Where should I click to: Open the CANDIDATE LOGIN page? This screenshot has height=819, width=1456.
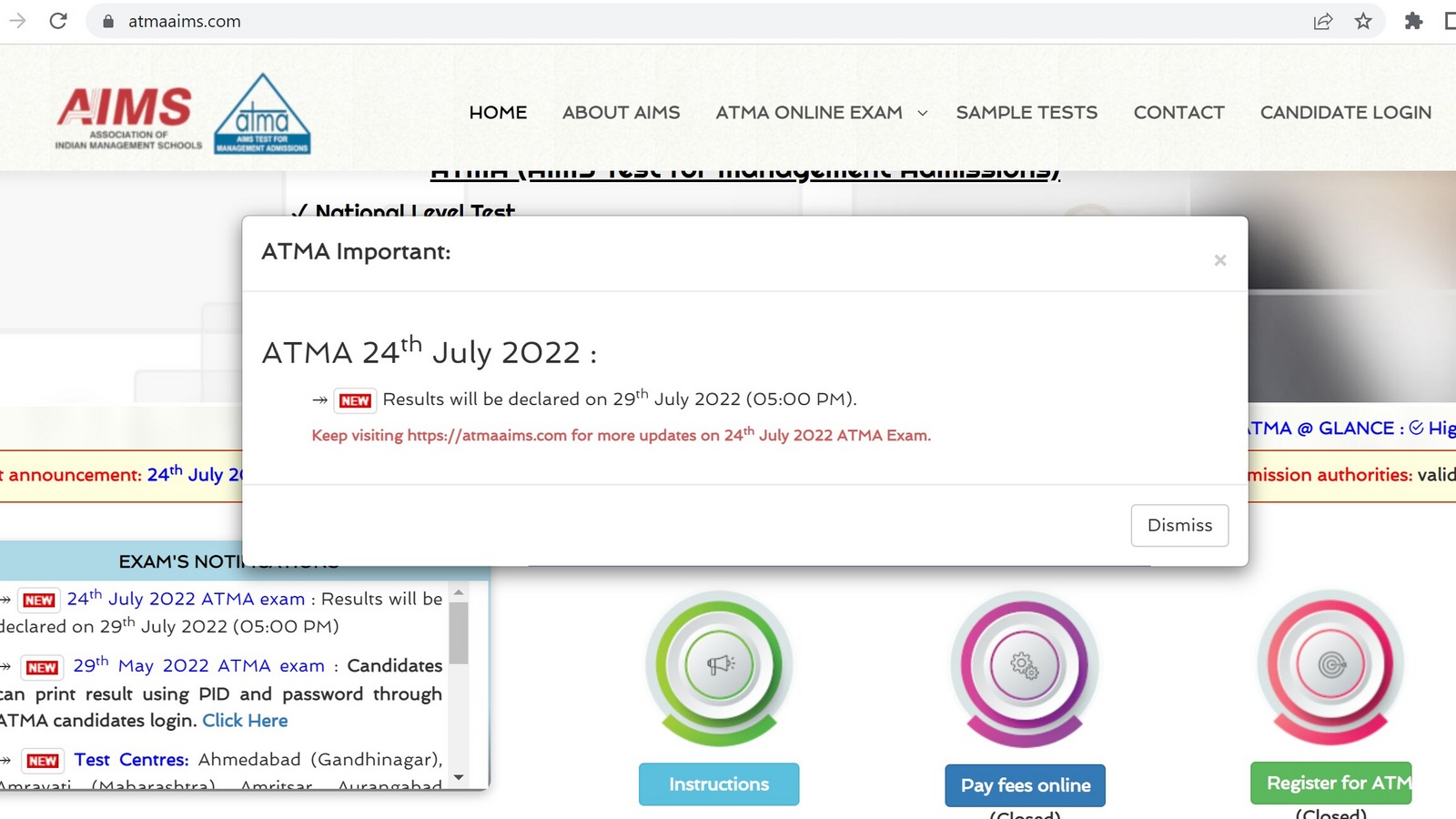(1345, 113)
